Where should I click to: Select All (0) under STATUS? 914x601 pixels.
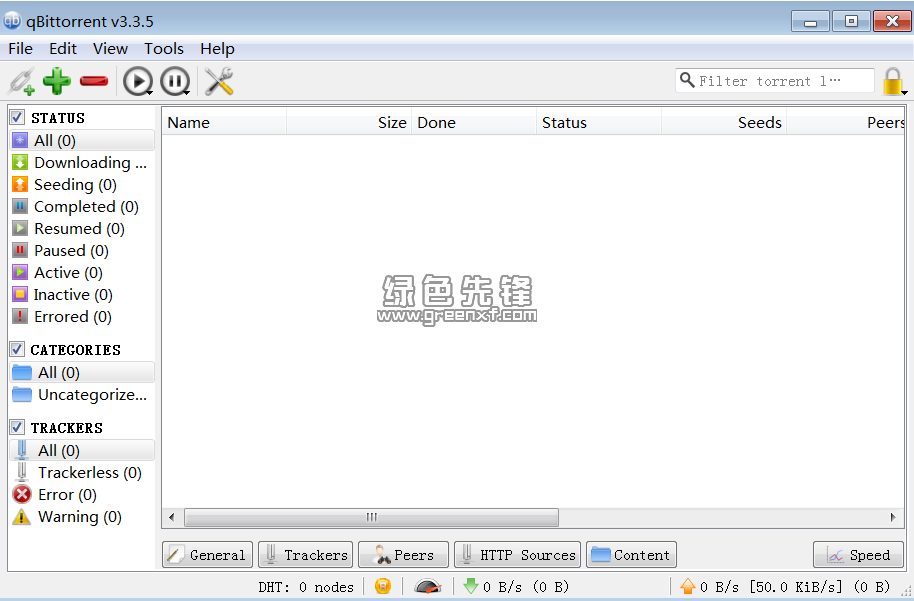pos(82,140)
